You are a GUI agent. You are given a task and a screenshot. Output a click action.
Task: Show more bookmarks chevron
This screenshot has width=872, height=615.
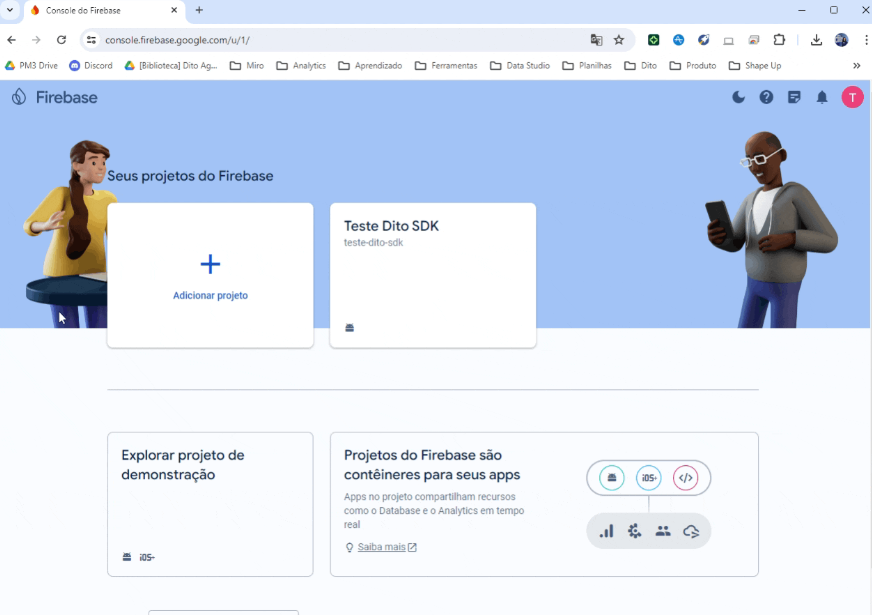point(856,66)
